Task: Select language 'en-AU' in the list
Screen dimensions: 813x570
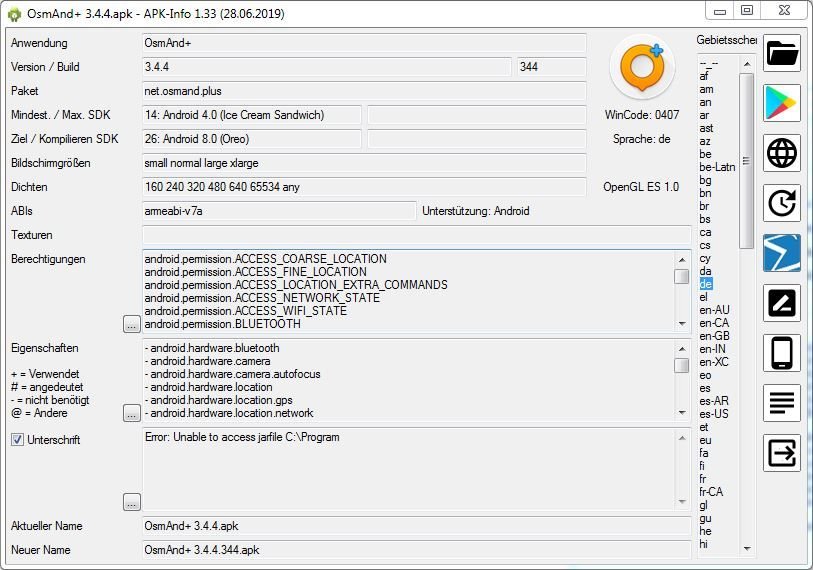Action: (x=714, y=310)
